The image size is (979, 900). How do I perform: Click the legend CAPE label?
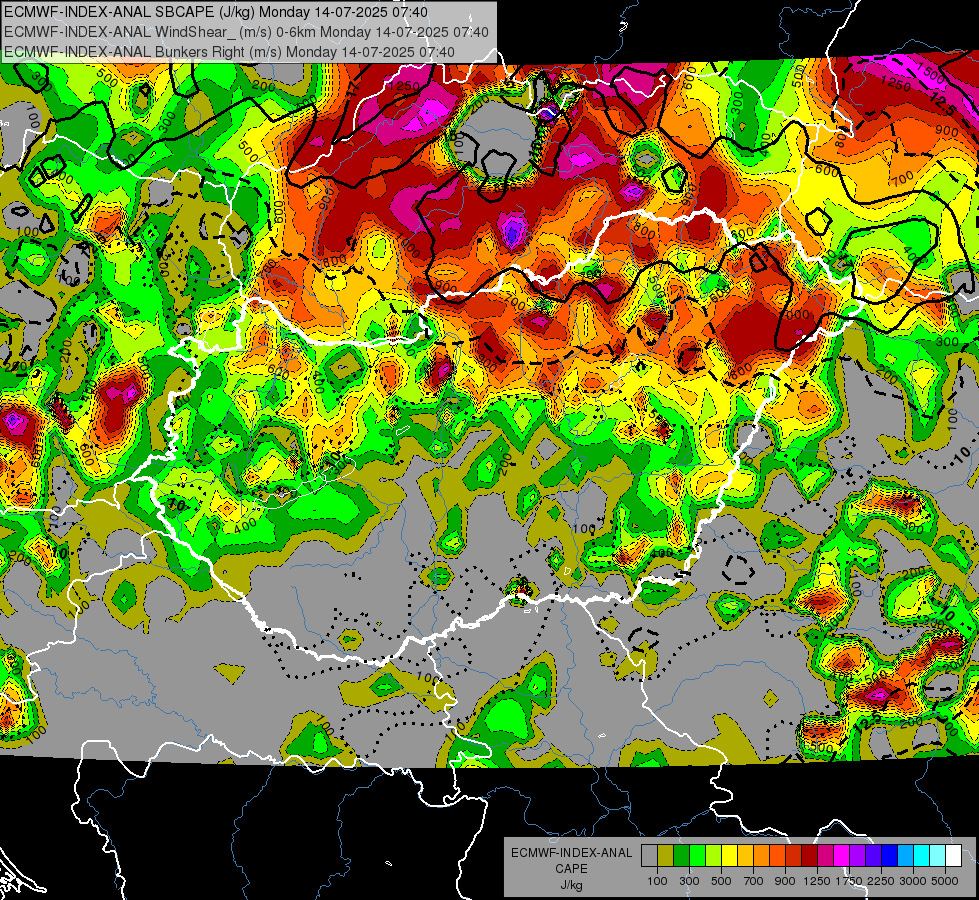pos(571,869)
